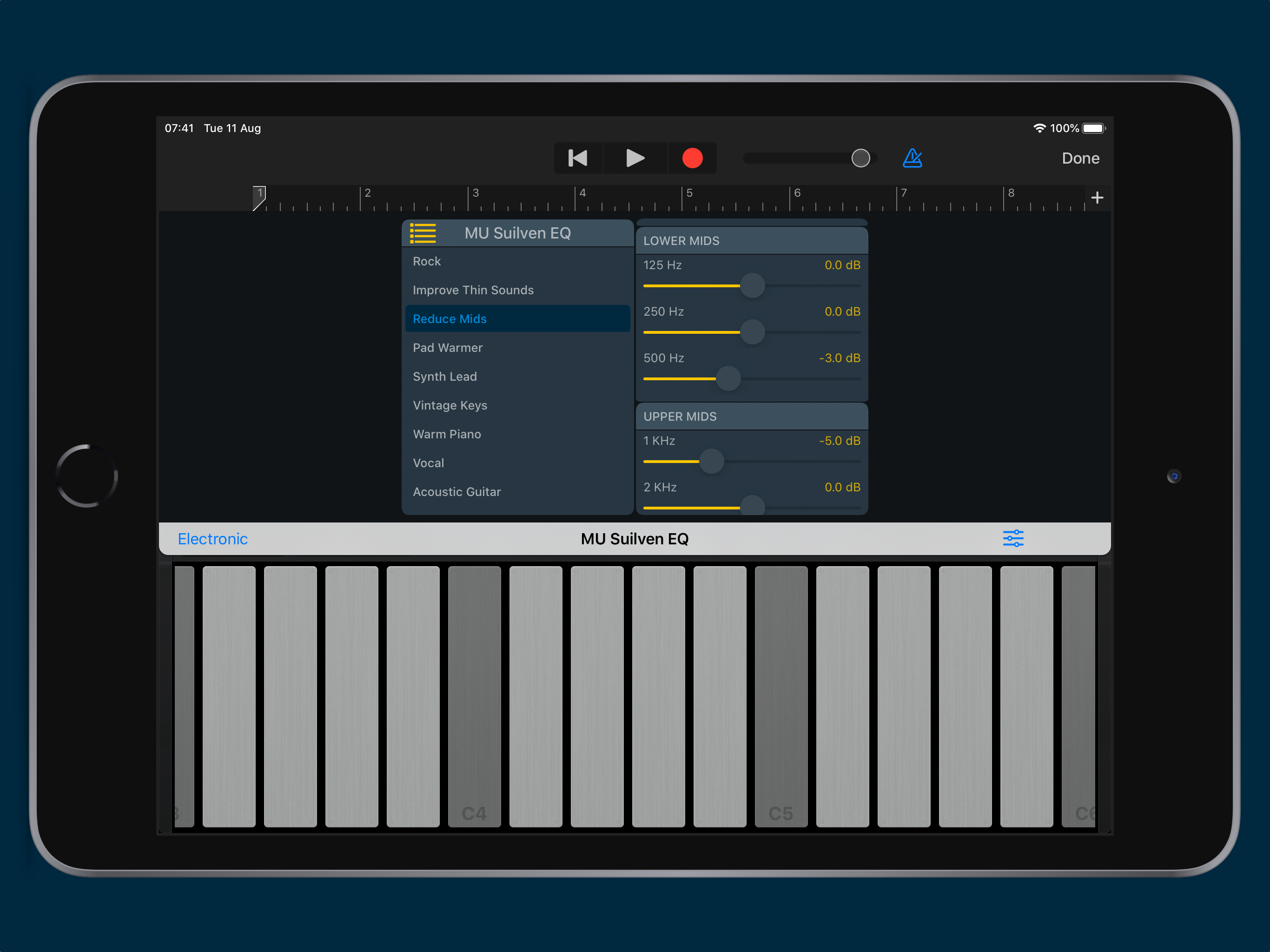Select the Reduce Mids preset
The height and width of the screenshot is (952, 1270).
(x=450, y=319)
